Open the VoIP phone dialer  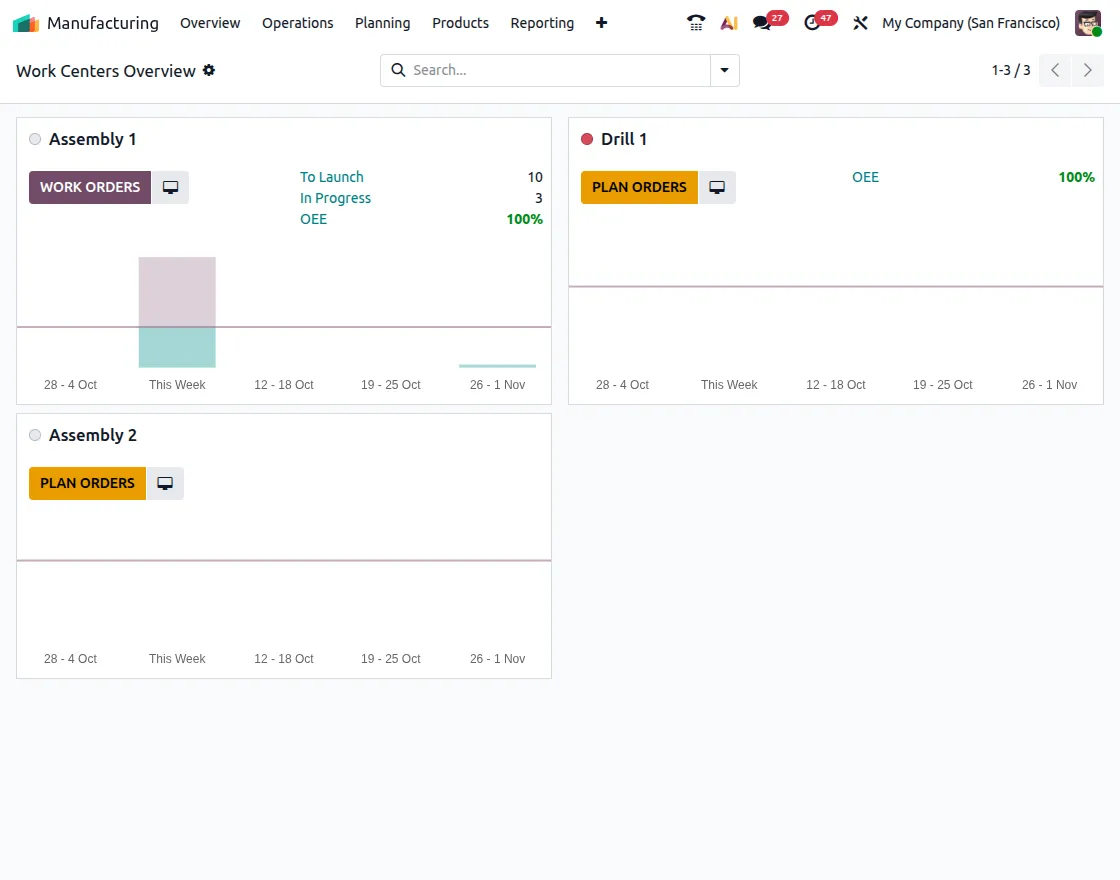click(695, 22)
